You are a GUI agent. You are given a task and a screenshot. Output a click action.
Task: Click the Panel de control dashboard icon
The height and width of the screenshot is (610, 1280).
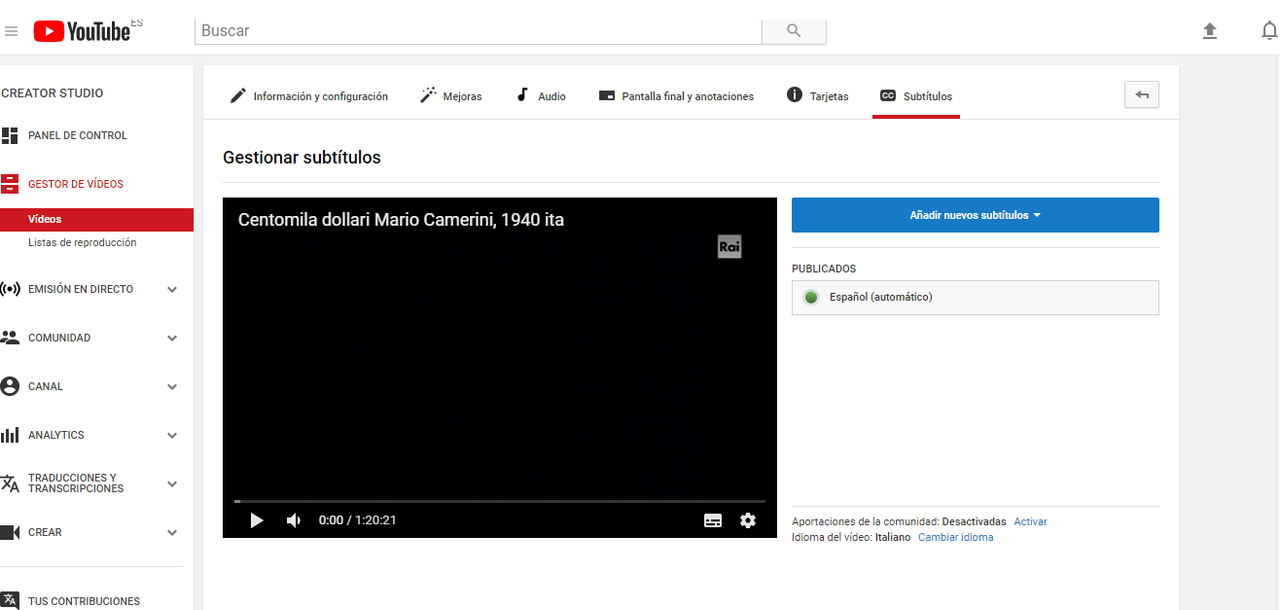point(10,136)
